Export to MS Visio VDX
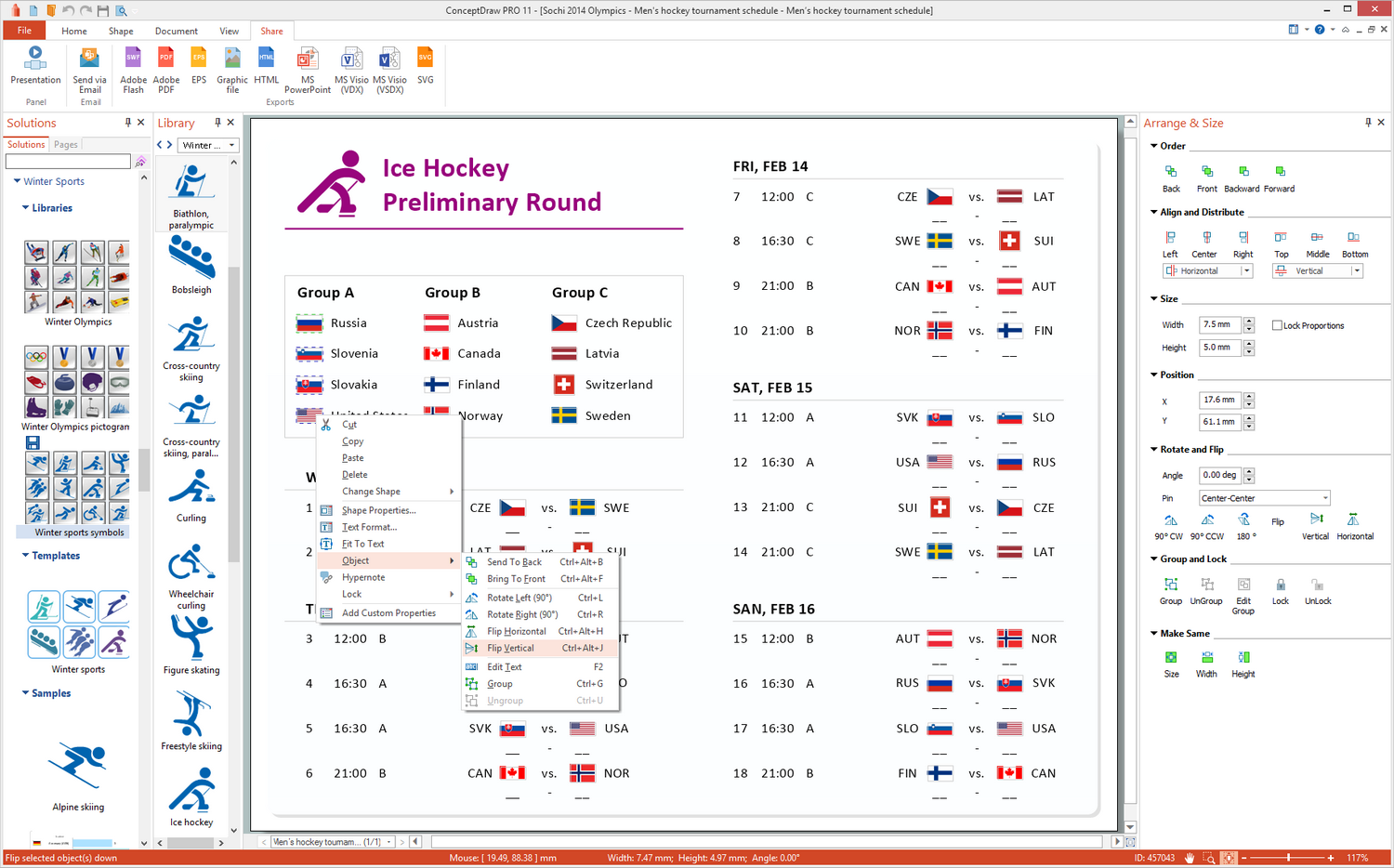 (x=352, y=70)
